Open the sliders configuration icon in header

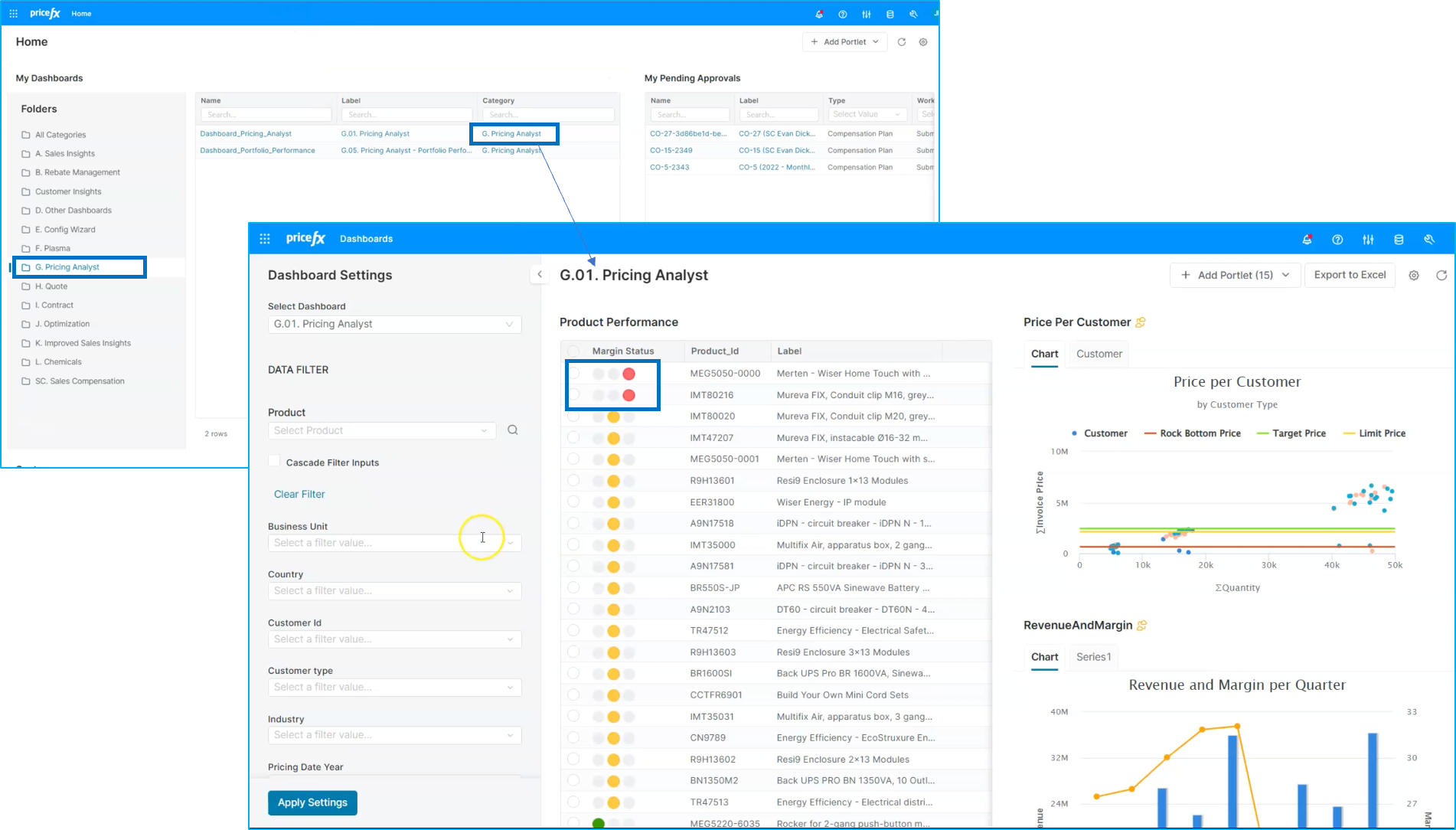pos(1368,240)
